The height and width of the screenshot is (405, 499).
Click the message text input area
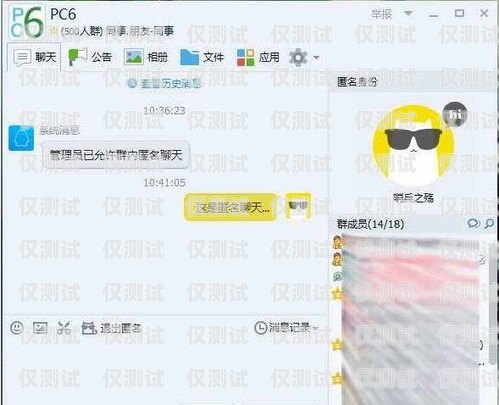click(165, 370)
